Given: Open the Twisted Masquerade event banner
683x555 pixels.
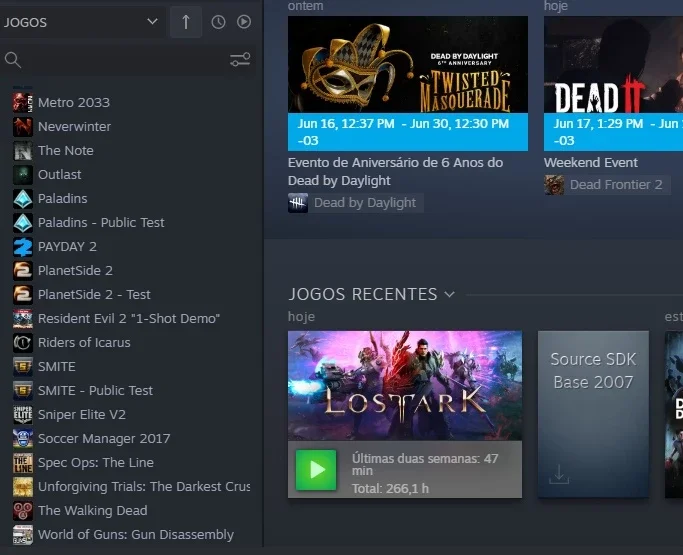Looking at the screenshot, I should tap(408, 64).
